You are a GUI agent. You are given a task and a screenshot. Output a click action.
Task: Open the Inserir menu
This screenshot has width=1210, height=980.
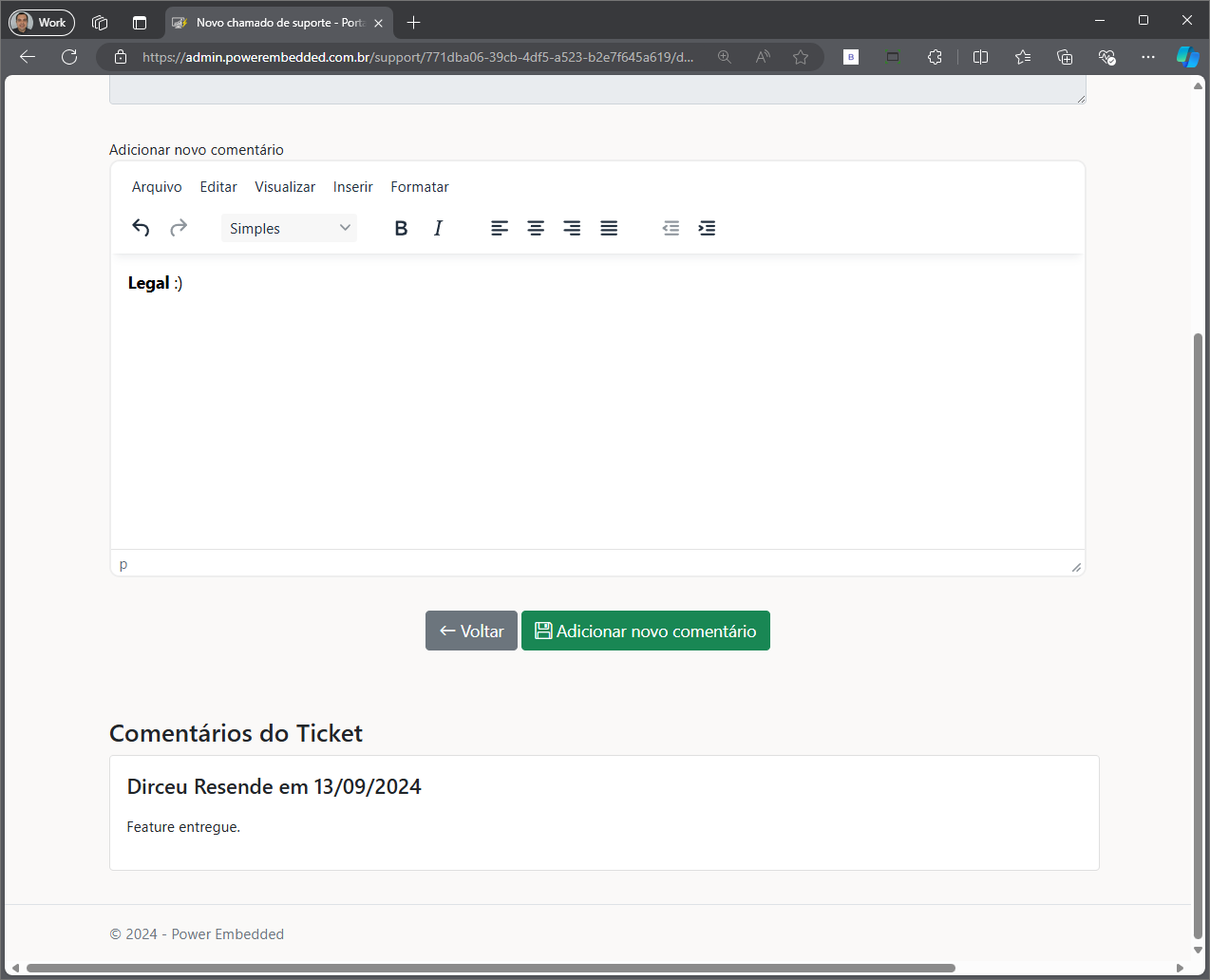click(x=352, y=187)
